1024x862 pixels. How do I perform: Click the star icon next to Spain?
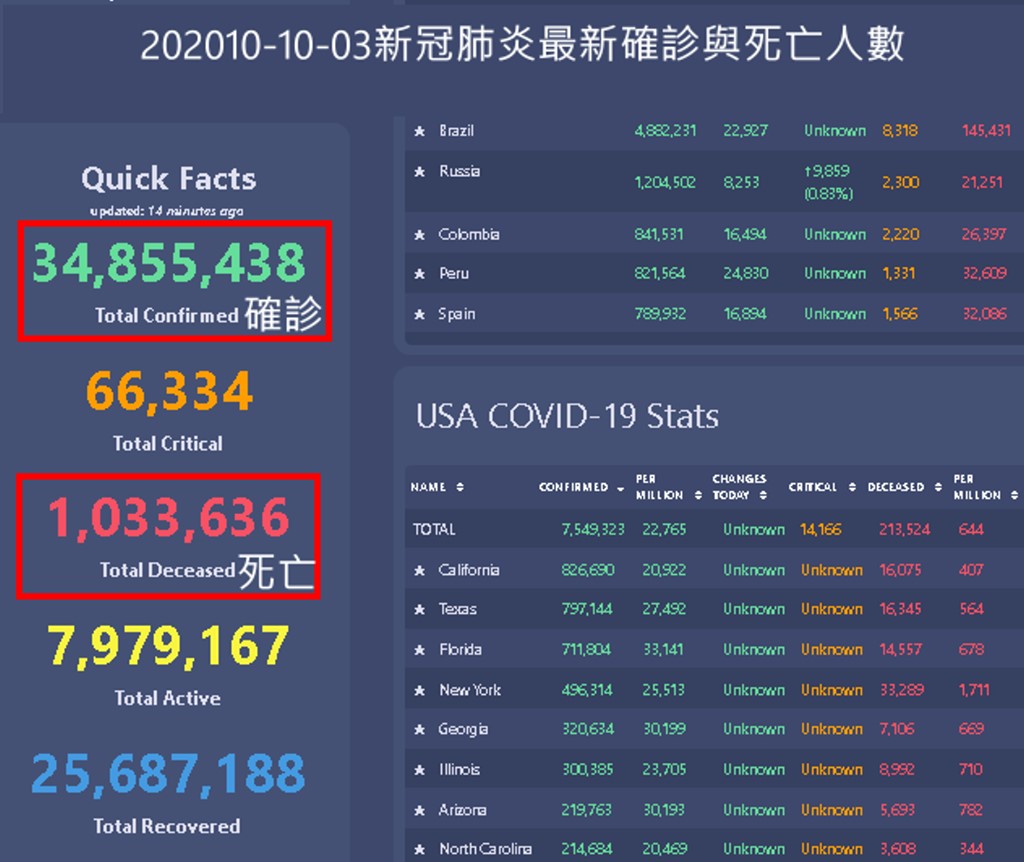(420, 314)
